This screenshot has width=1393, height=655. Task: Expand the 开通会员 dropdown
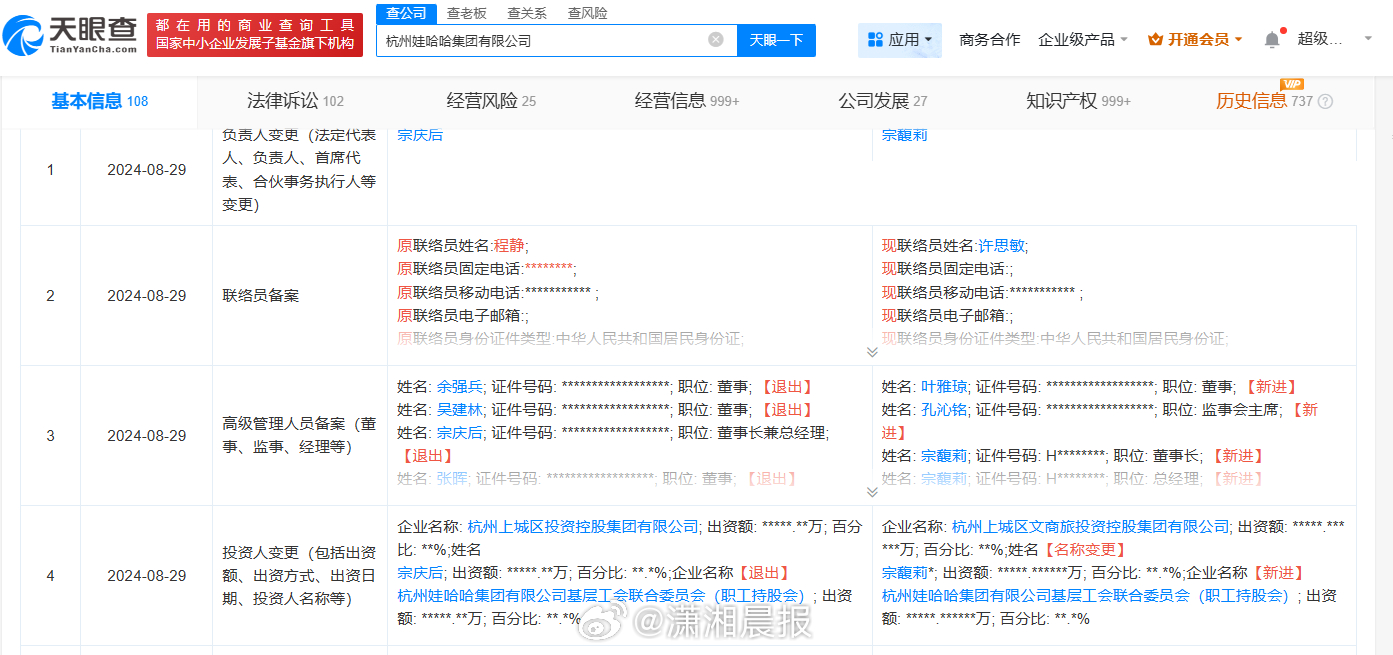1195,40
